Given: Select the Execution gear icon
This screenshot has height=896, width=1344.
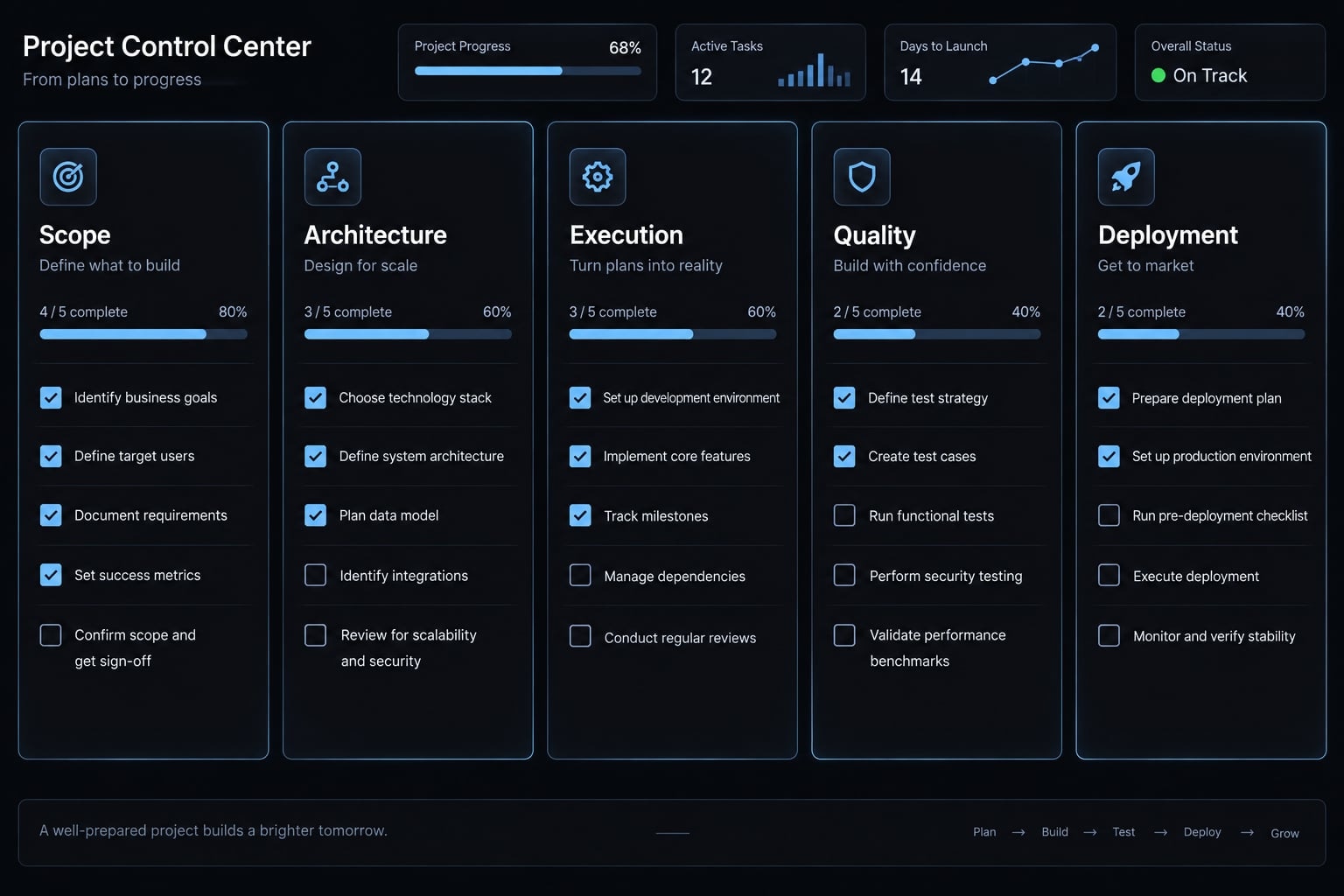Looking at the screenshot, I should click(x=598, y=177).
